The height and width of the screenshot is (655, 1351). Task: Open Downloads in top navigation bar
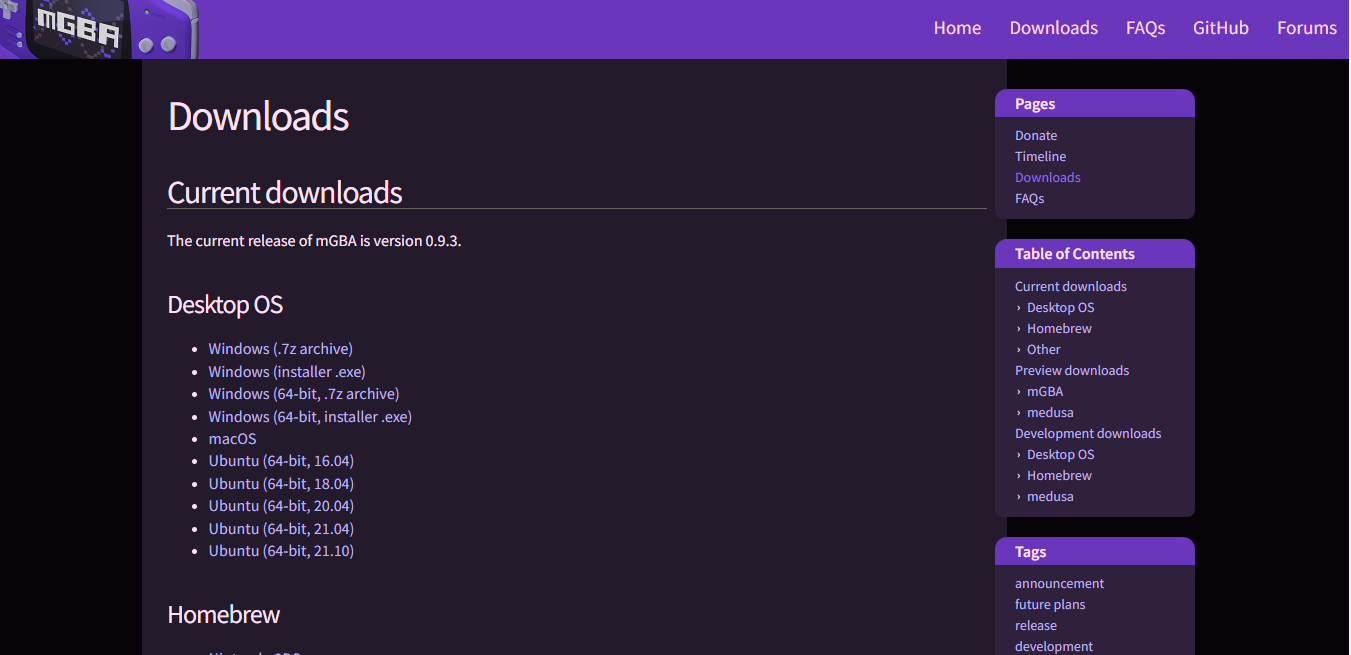click(1053, 28)
